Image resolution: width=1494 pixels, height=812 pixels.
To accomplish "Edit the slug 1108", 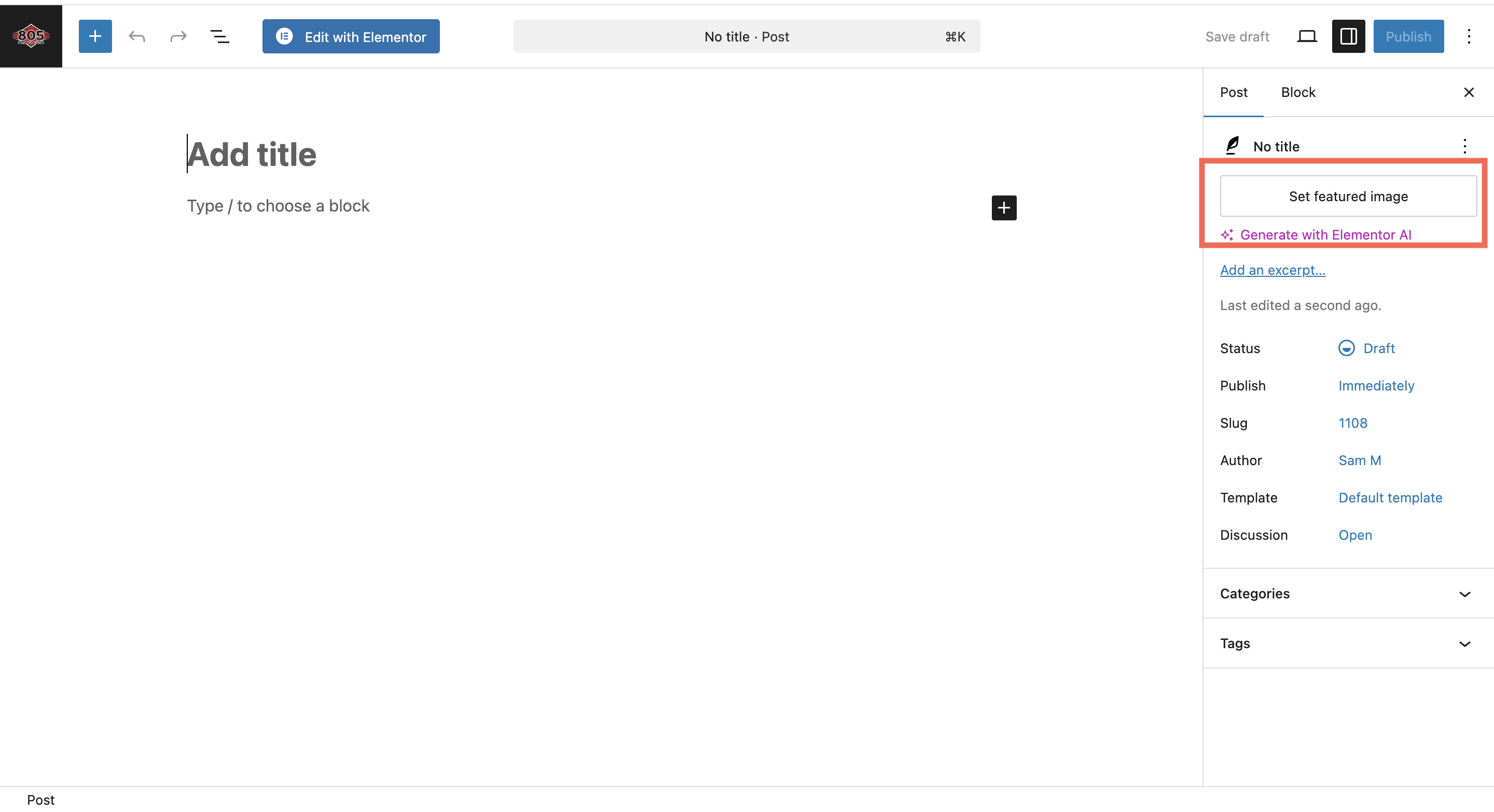I will pos(1352,423).
